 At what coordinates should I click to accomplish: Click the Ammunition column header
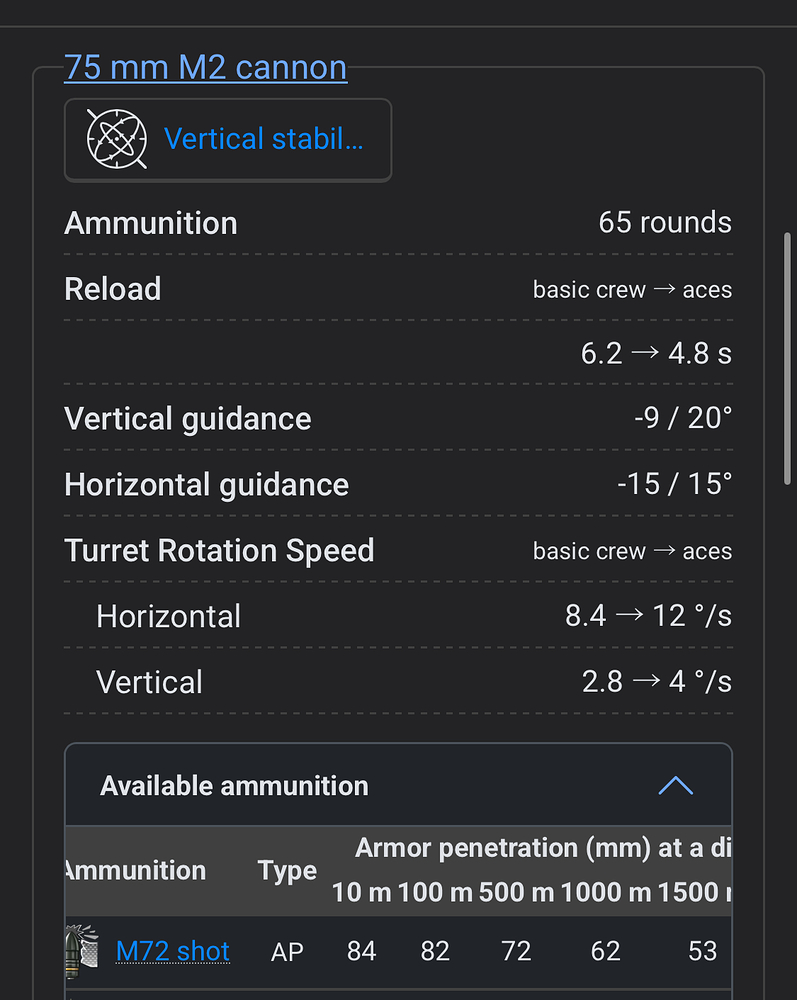coord(136,870)
